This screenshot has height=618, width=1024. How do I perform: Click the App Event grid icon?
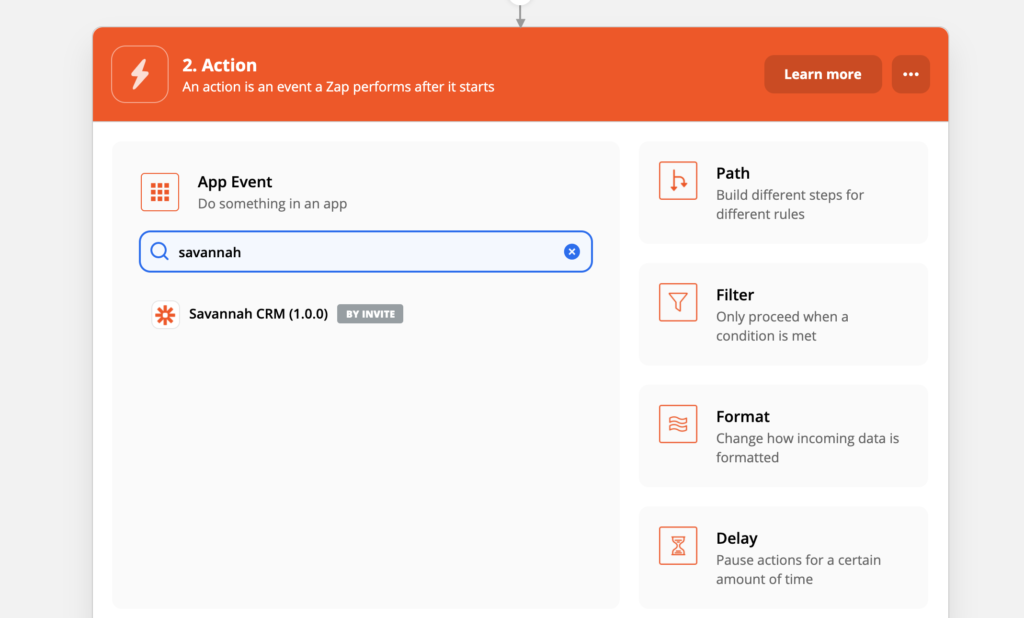160,192
